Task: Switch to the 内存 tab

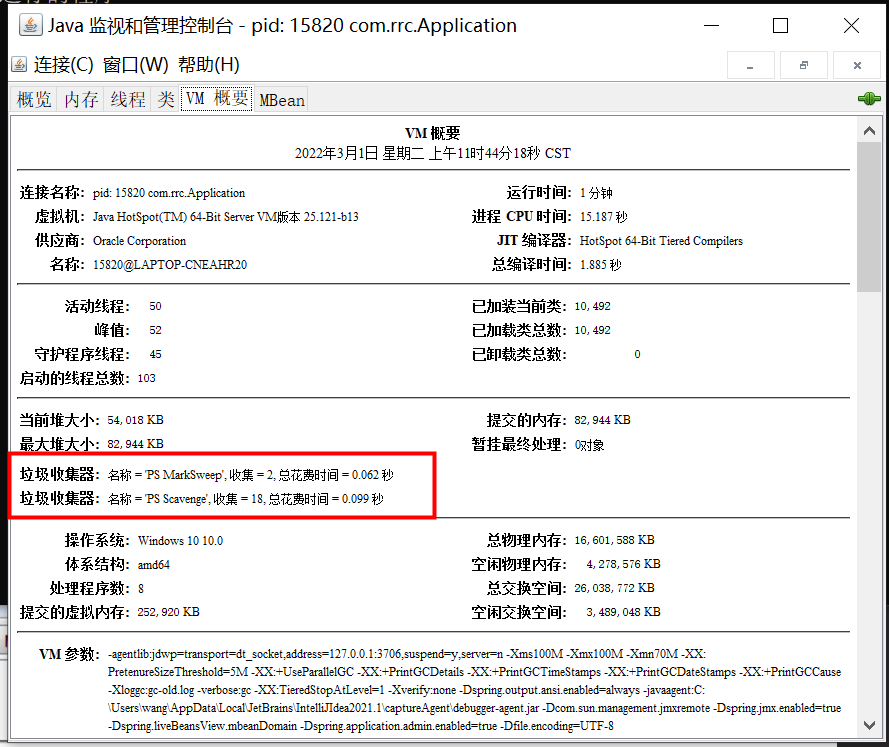Action: click(x=81, y=100)
